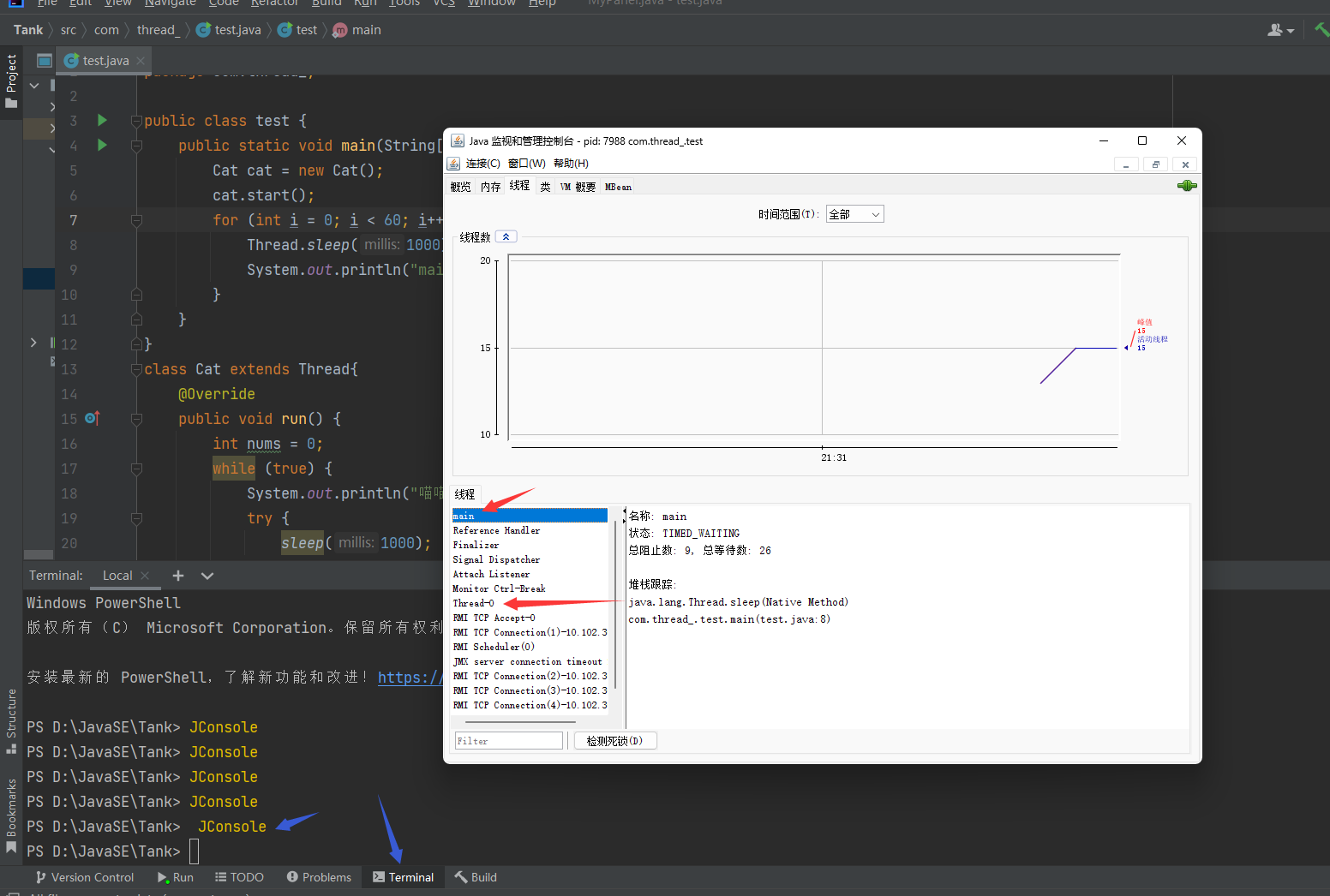
Task: Select Attach Listener in the thread list
Action: (x=530, y=574)
